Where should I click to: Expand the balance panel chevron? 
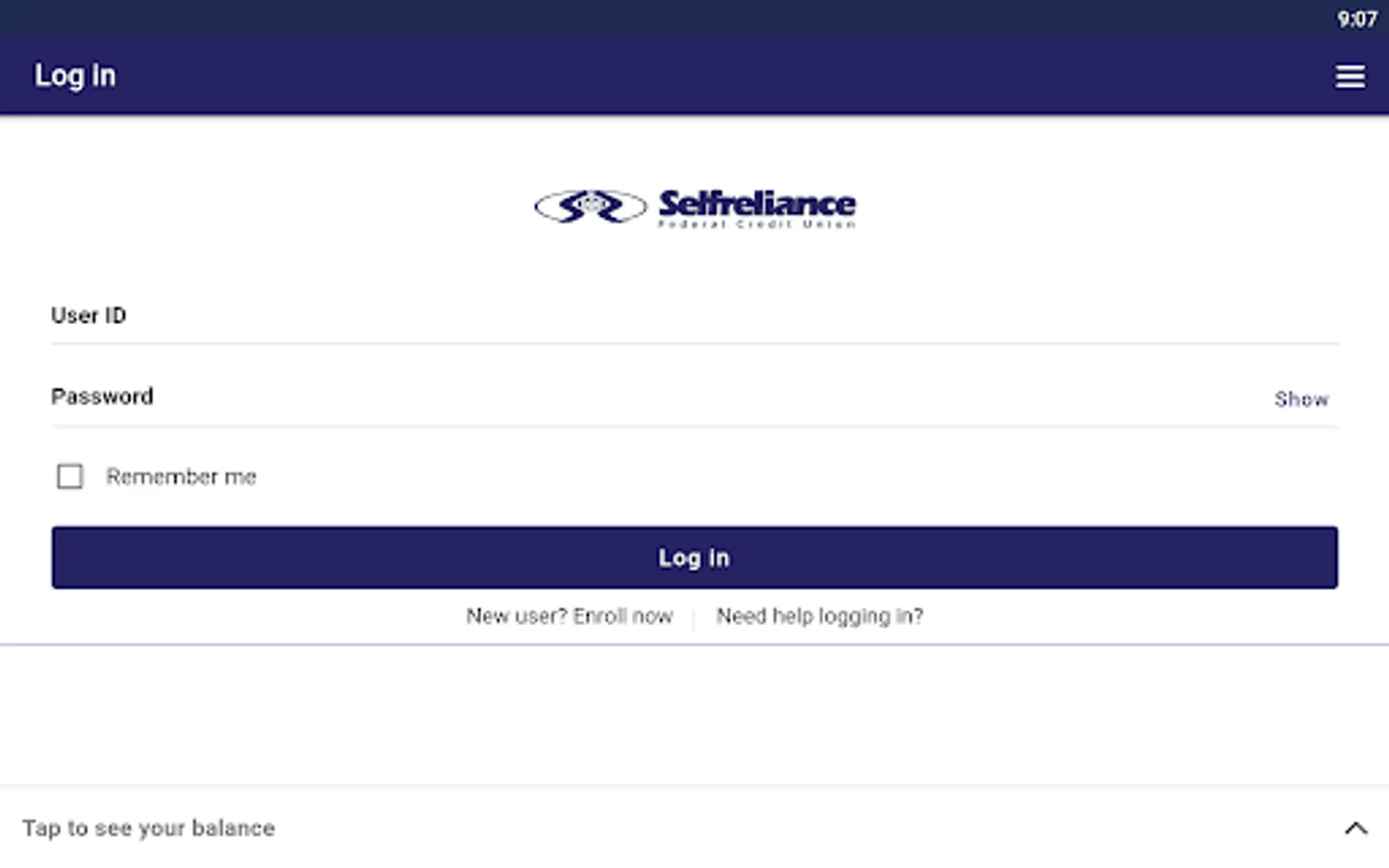(x=1356, y=827)
